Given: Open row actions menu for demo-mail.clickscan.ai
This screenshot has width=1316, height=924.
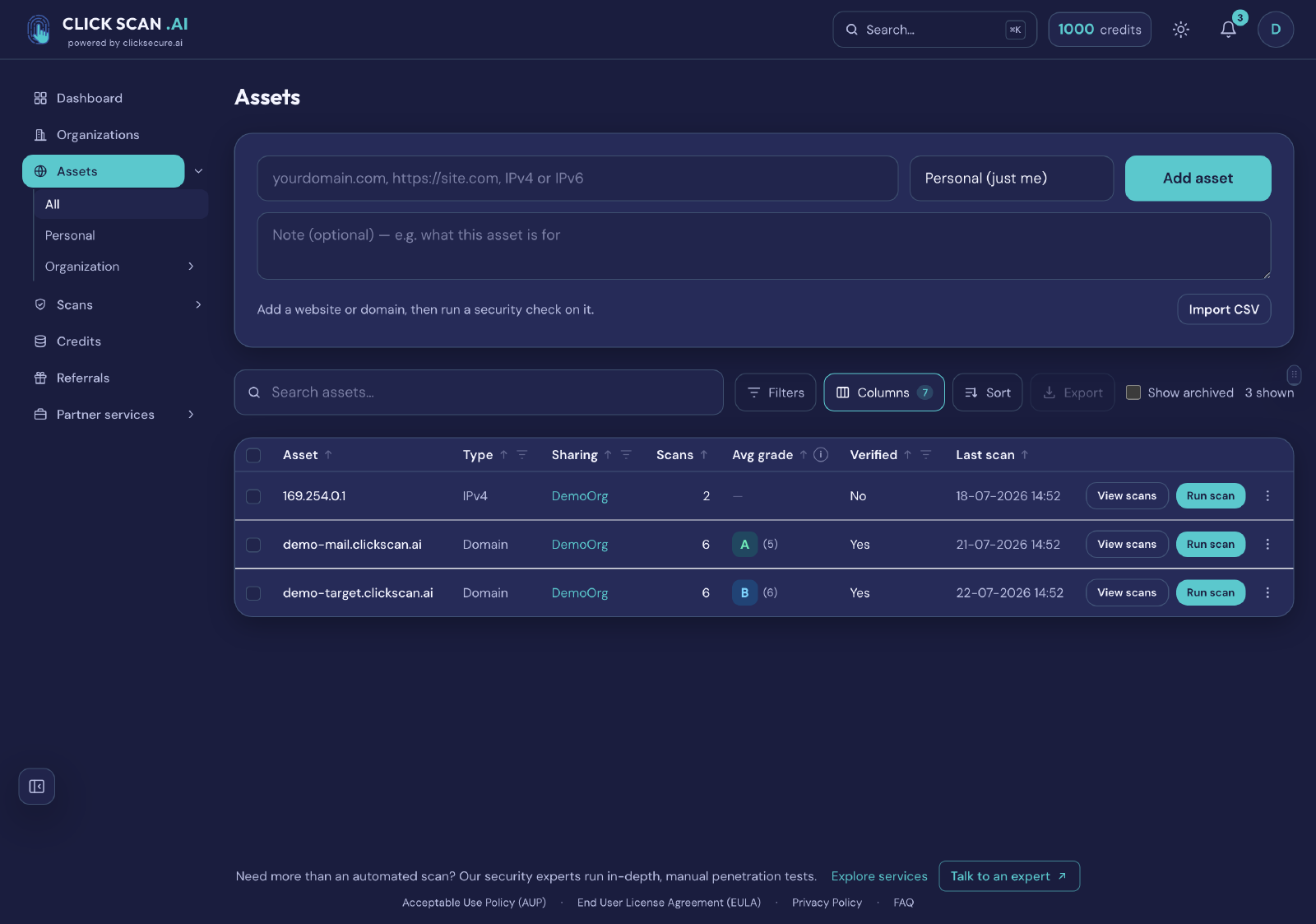Looking at the screenshot, I should (x=1267, y=545).
